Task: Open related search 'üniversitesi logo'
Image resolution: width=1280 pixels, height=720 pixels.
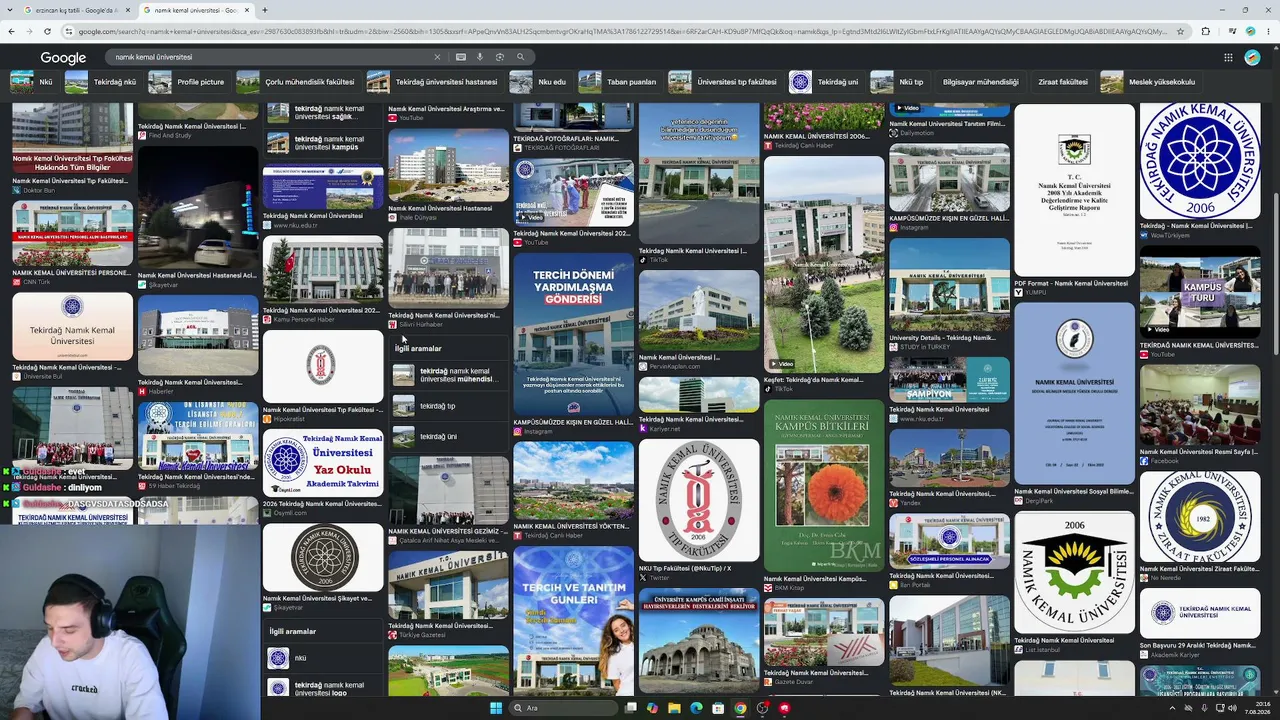Action: coord(323,688)
